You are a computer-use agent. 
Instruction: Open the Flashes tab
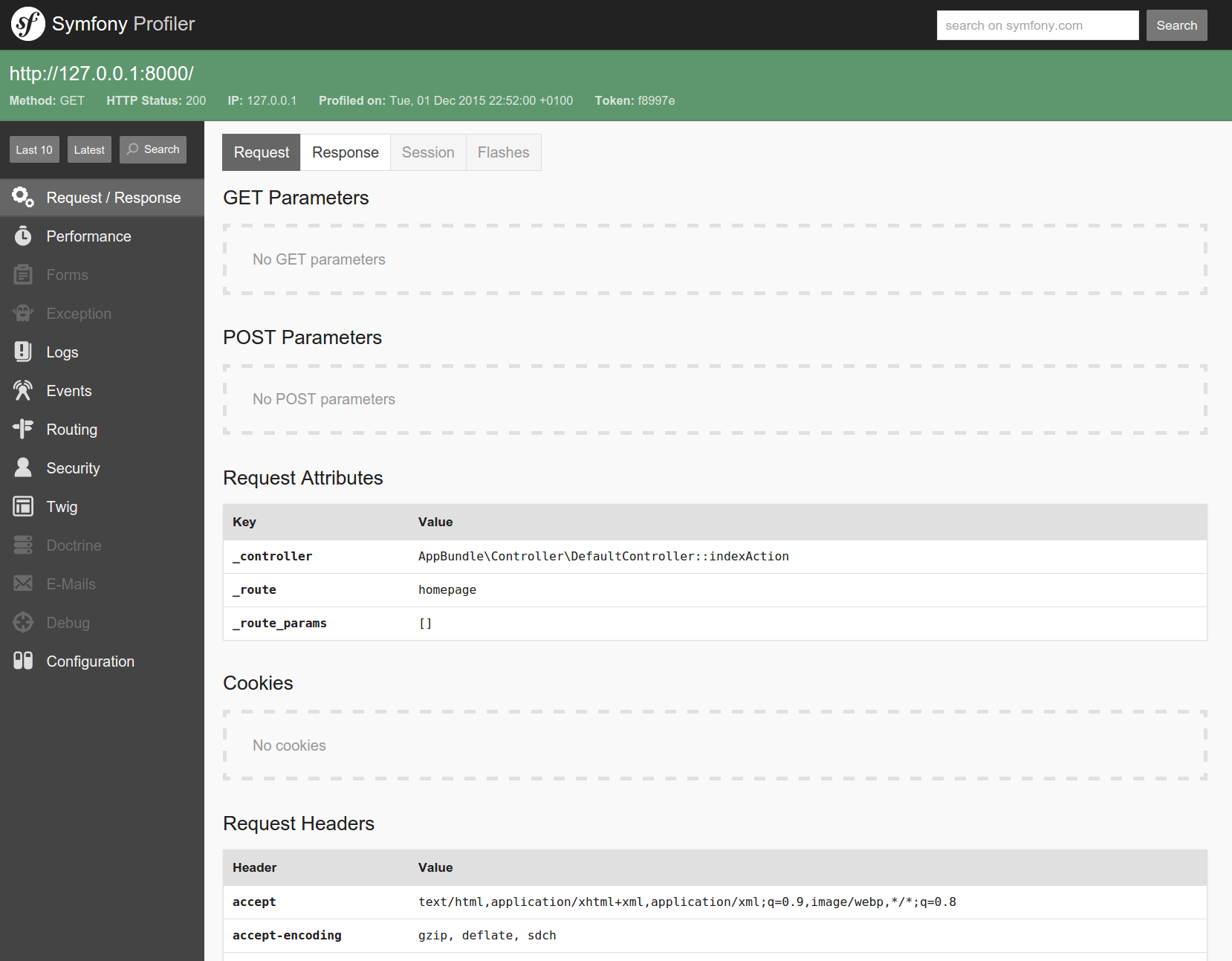point(503,152)
